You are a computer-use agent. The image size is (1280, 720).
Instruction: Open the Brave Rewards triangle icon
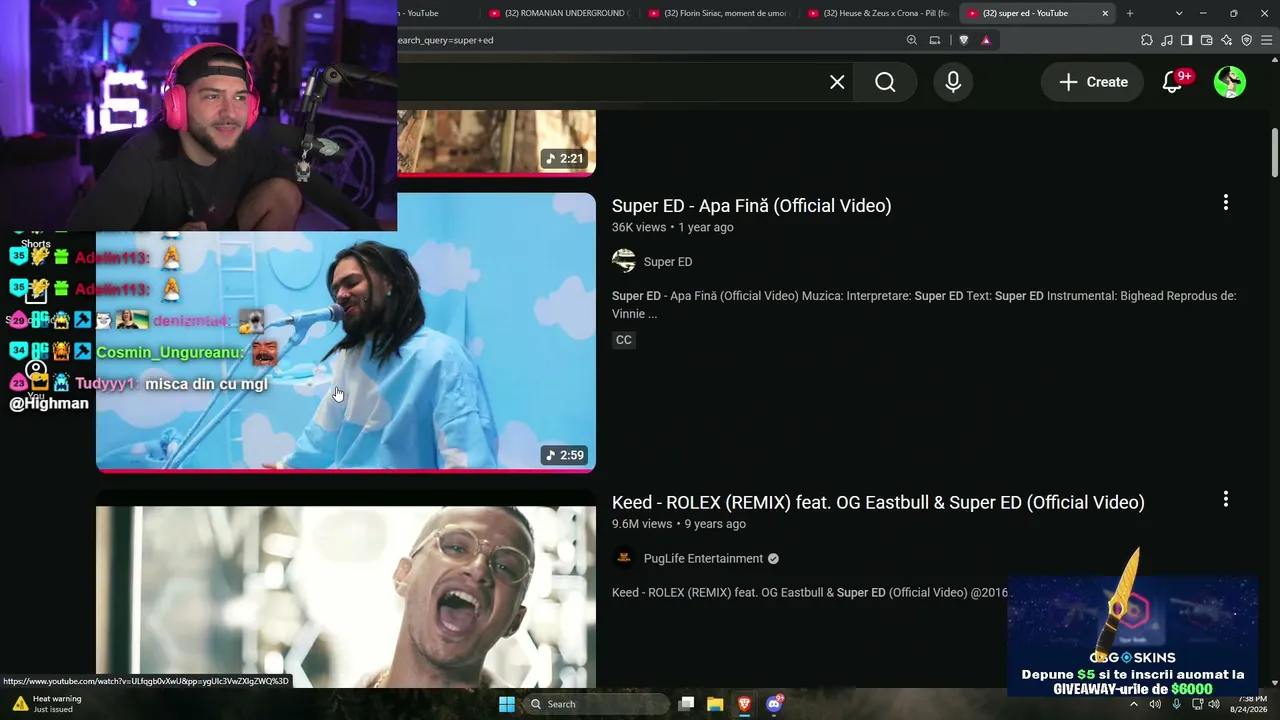click(986, 40)
